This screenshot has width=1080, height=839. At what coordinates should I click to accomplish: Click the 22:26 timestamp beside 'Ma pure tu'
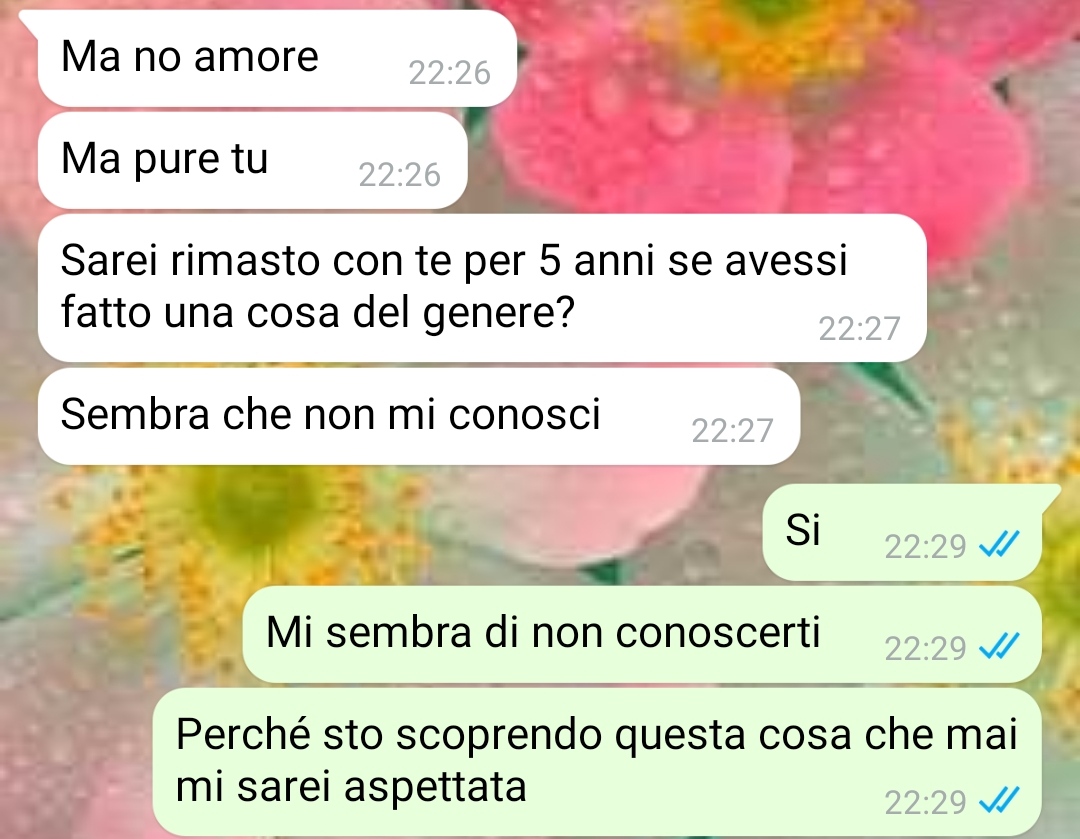[399, 175]
